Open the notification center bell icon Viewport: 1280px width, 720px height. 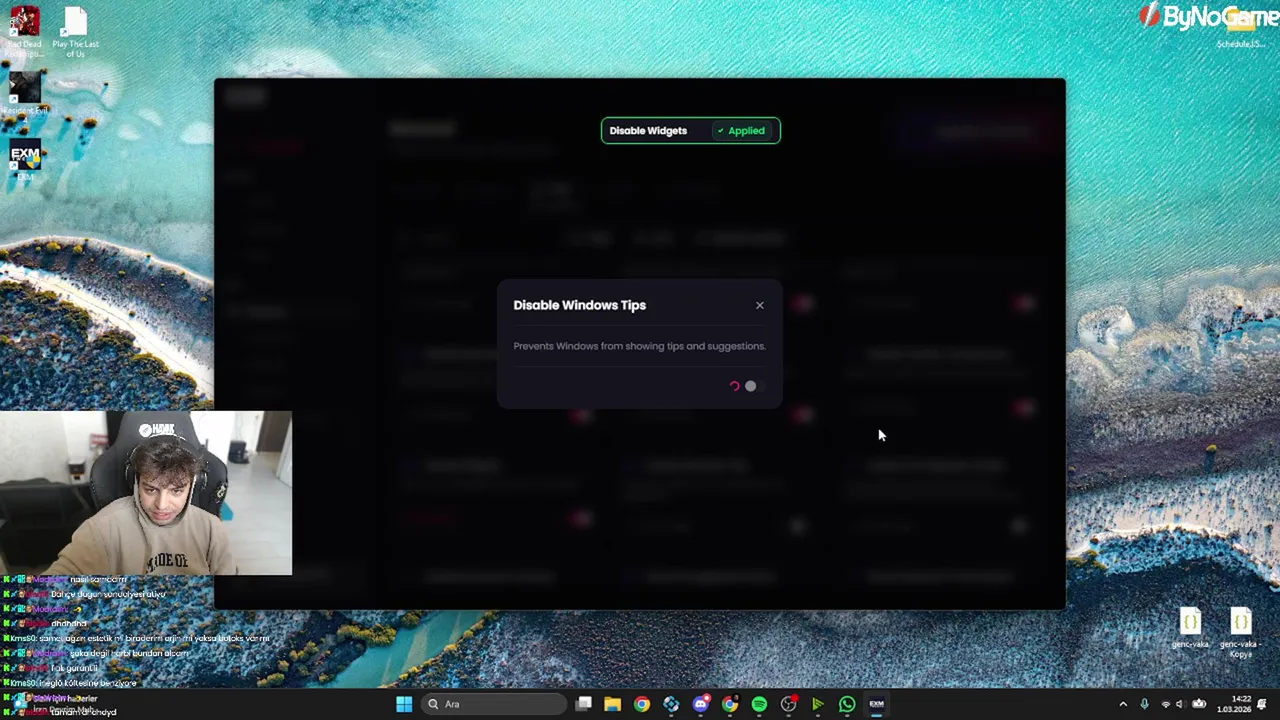[1262, 704]
